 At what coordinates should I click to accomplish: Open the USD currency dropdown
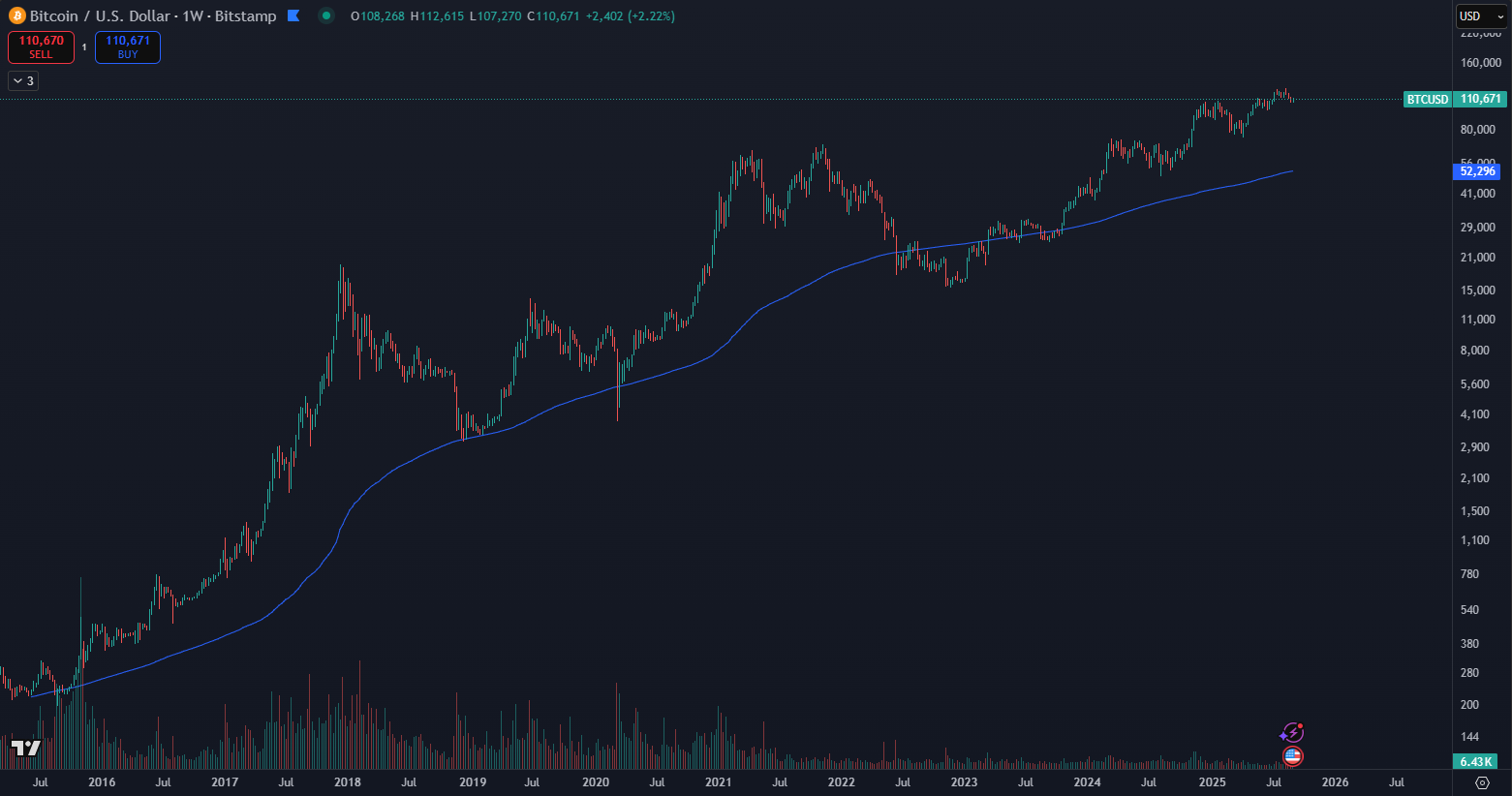[1482, 16]
